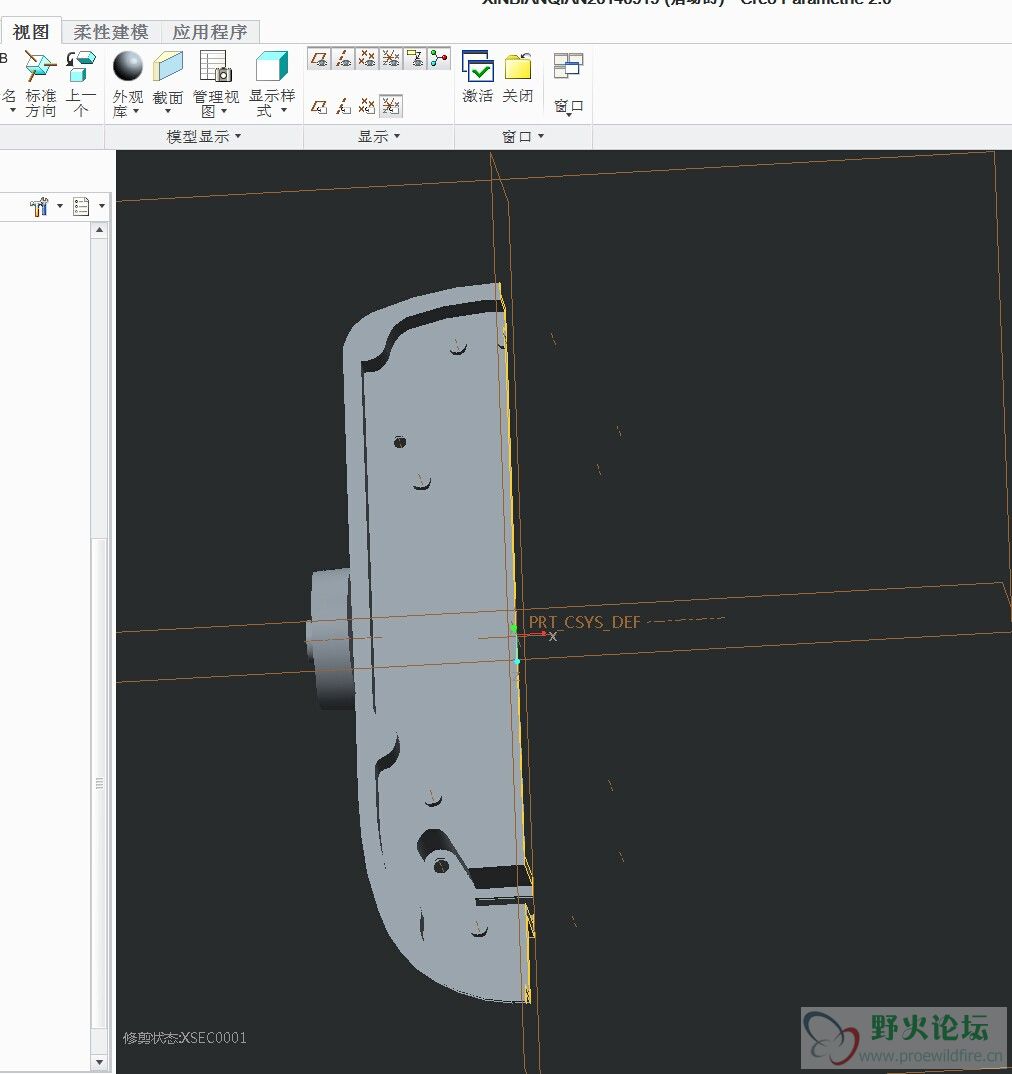The width and height of the screenshot is (1012, 1074).
Task: Return to previous view with 上一个
Action: coord(81,66)
